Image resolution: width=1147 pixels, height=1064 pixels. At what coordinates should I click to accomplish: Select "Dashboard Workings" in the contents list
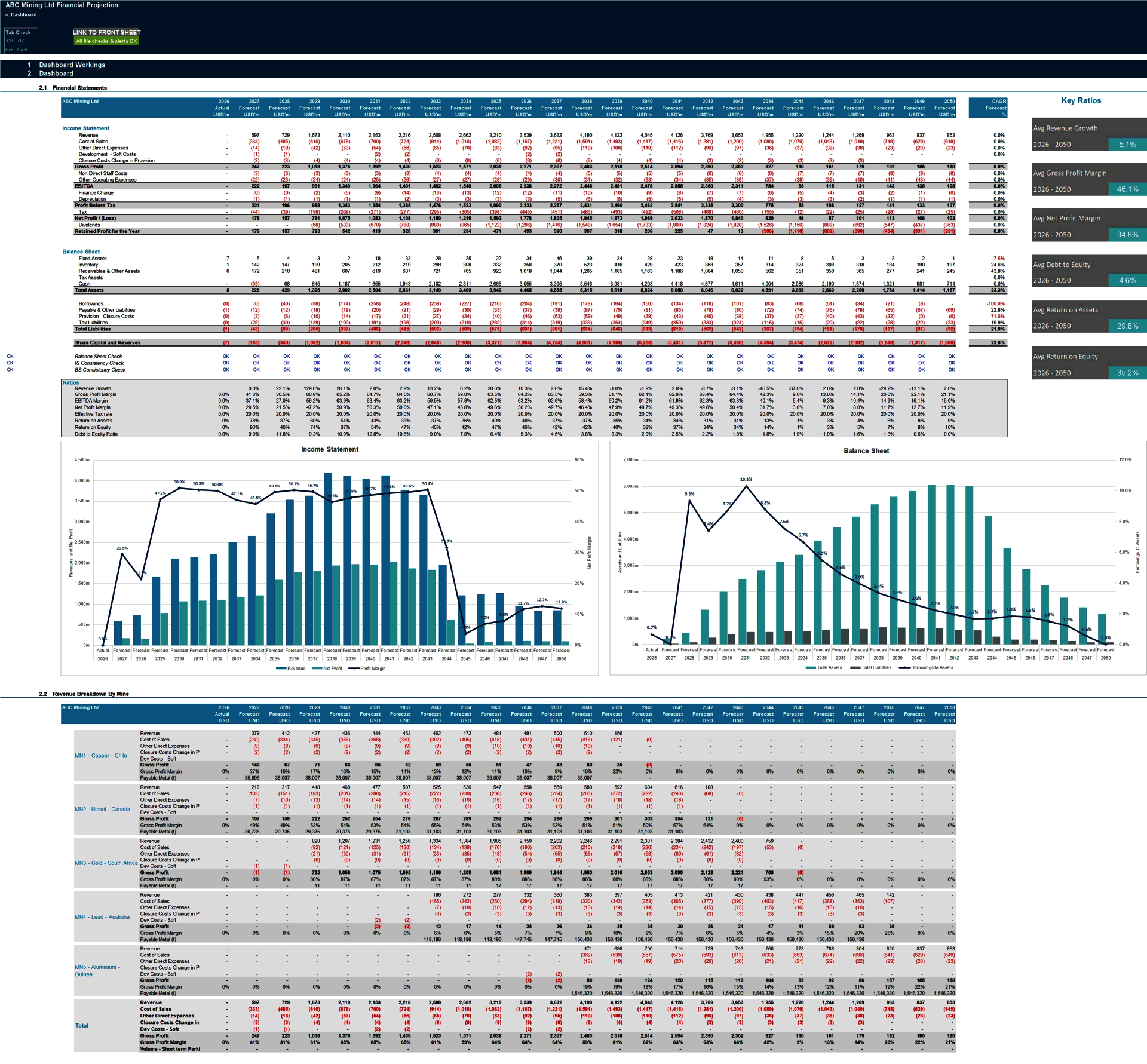pyautogui.click(x=72, y=65)
